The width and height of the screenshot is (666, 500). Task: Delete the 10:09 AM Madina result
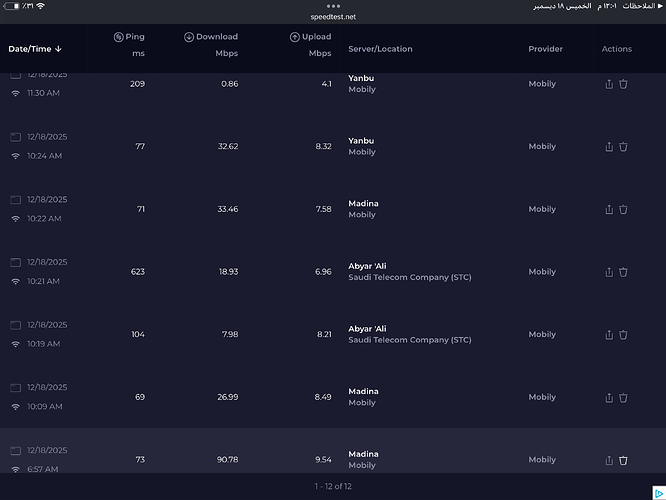[x=623, y=398]
